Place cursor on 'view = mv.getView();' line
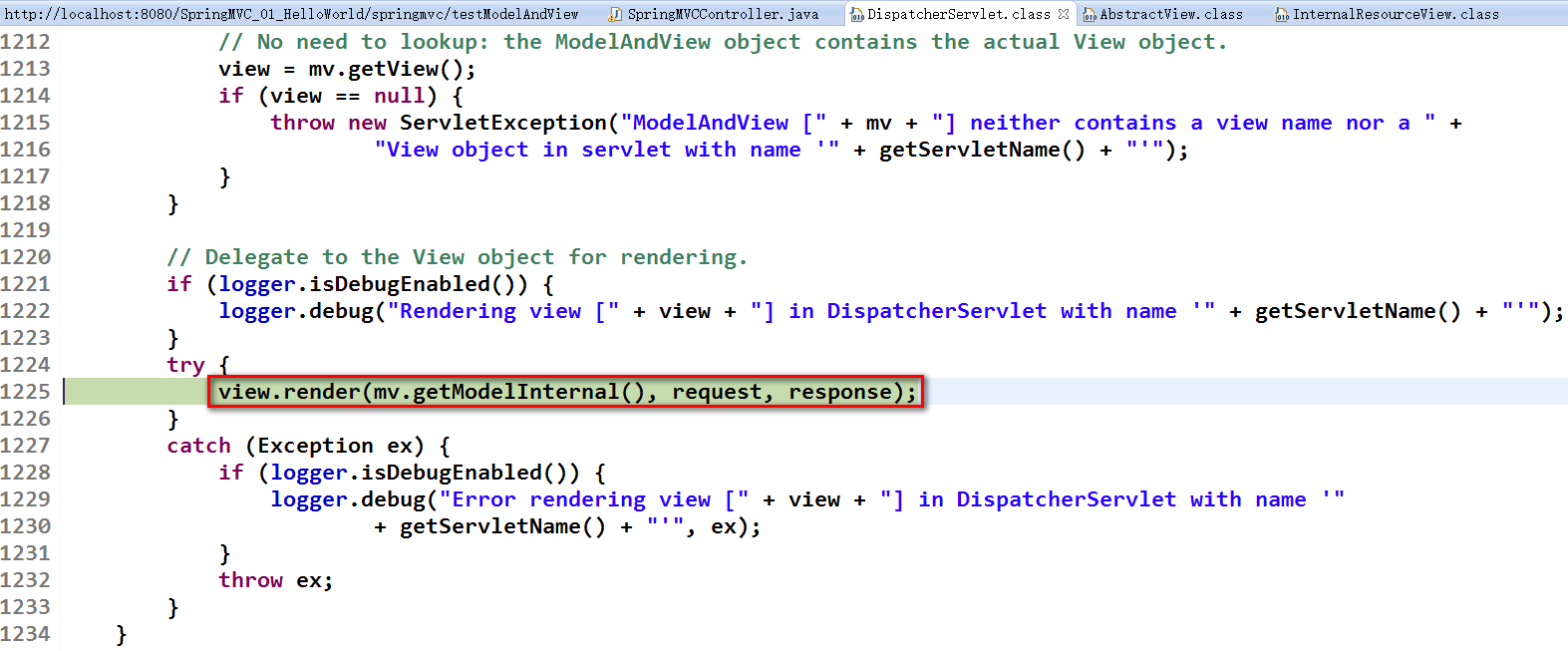1568x651 pixels. coord(347,69)
